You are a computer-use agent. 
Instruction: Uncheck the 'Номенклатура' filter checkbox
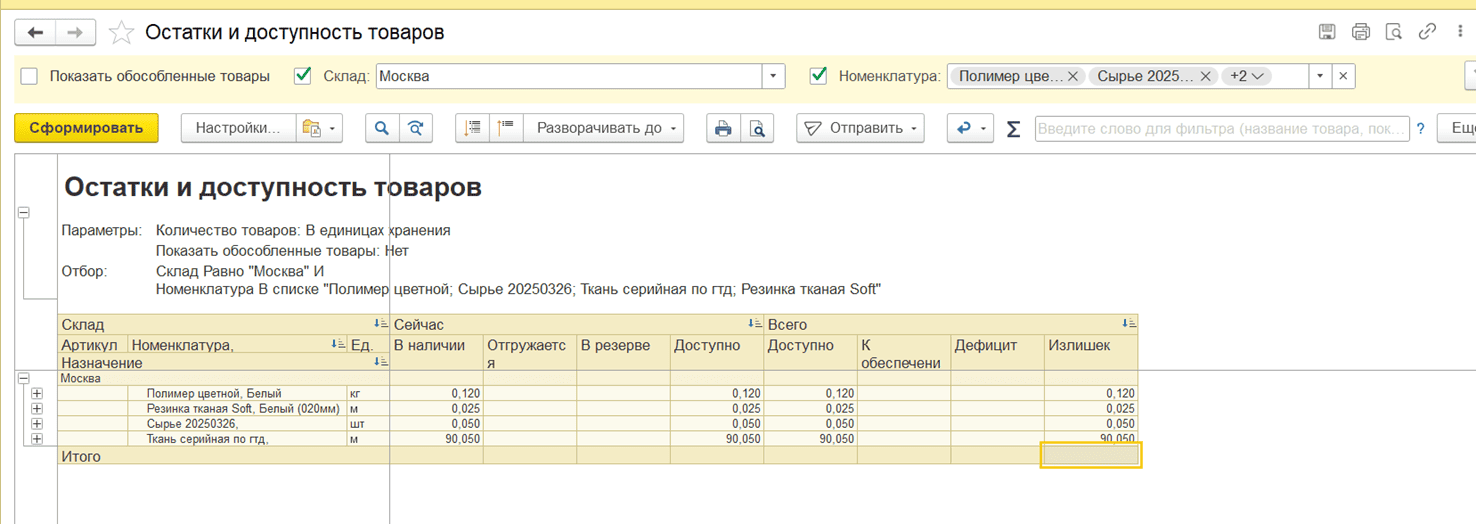tap(818, 76)
